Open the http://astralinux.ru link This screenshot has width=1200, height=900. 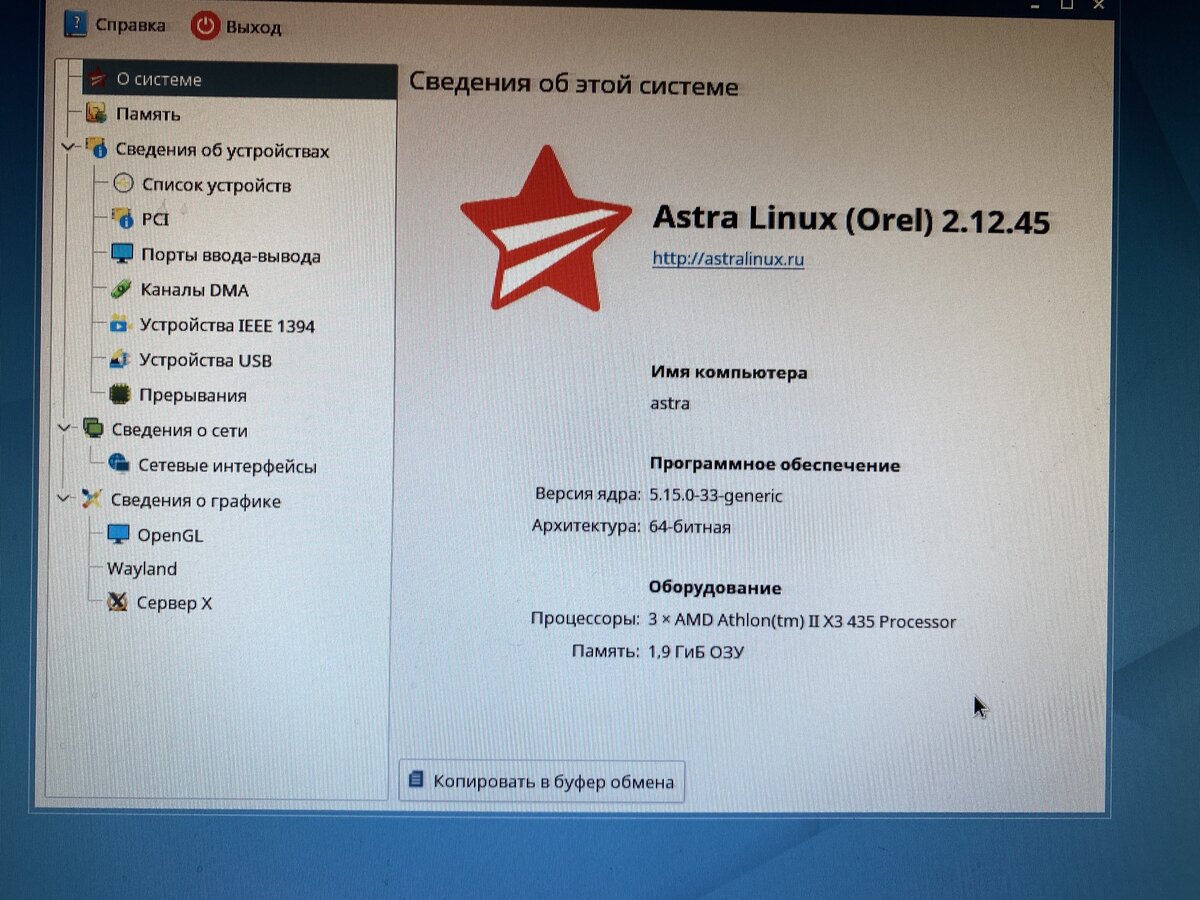click(728, 258)
